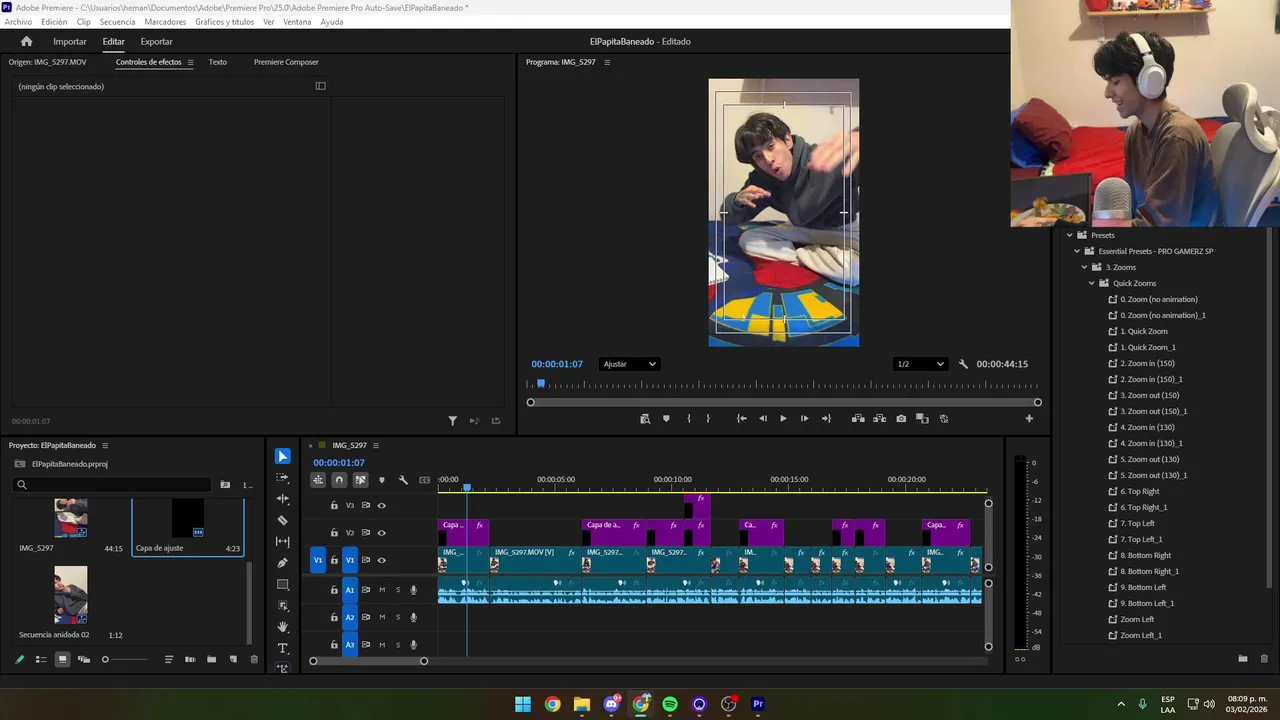Click Mark Out bracket button
The image size is (1280, 720).
[x=708, y=419]
